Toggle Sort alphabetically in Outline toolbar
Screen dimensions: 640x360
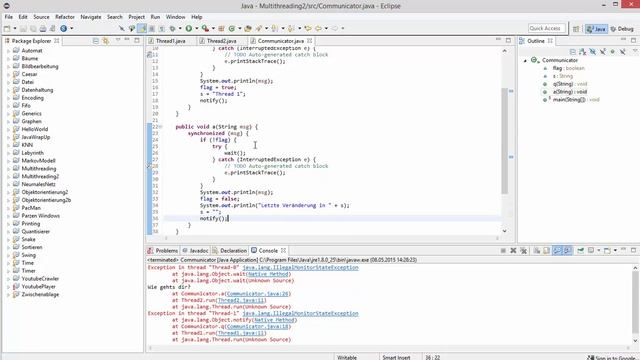click(x=582, y=52)
